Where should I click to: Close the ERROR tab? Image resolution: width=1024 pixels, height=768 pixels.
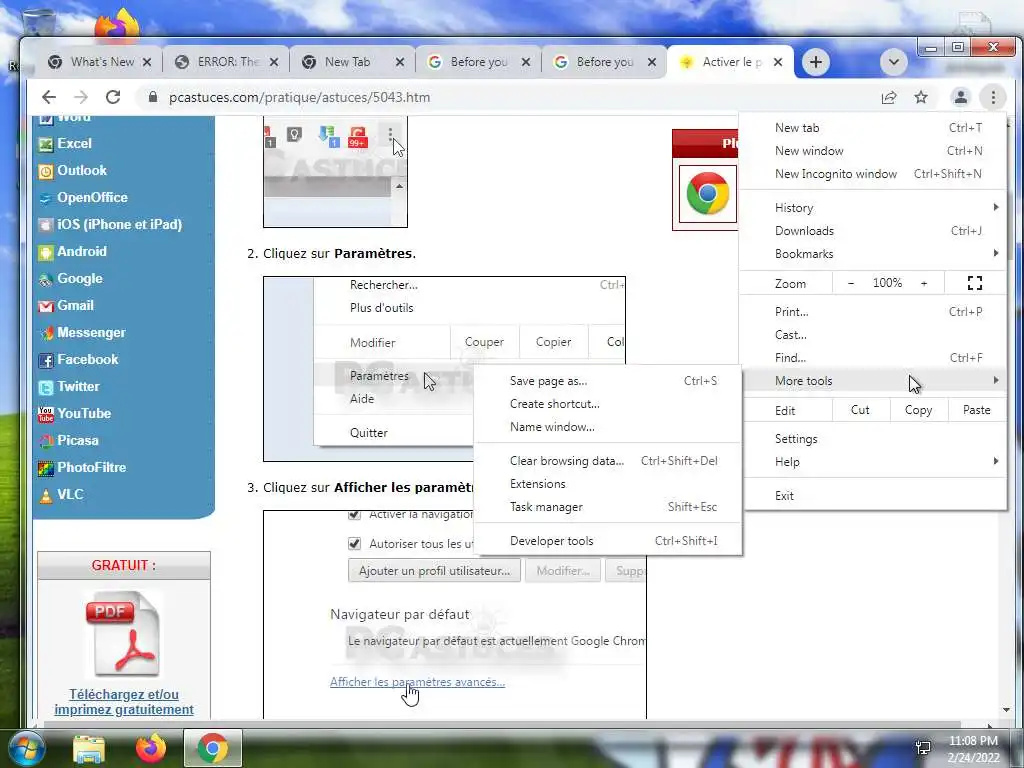pyautogui.click(x=274, y=62)
